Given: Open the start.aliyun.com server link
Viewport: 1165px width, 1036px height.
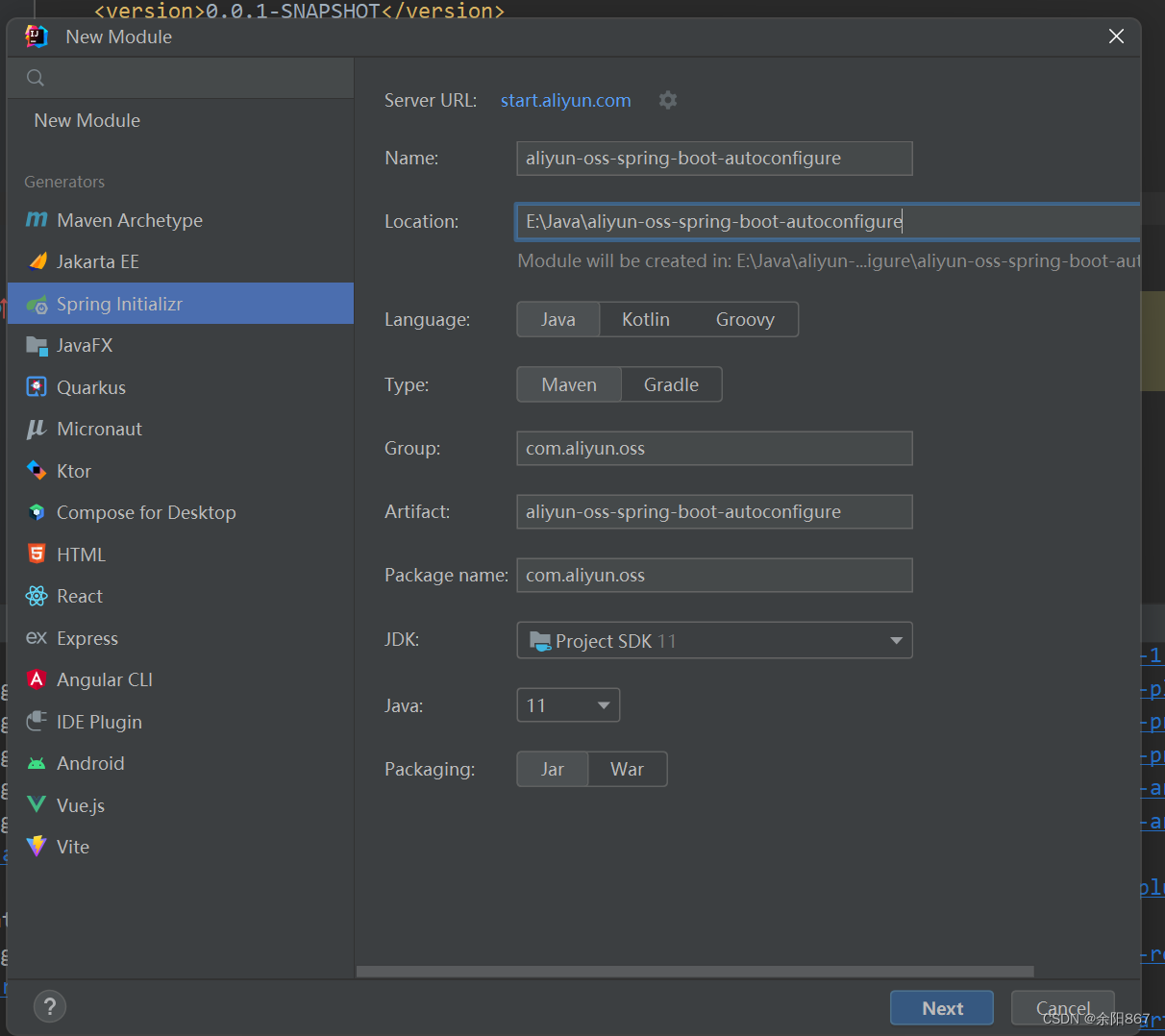Looking at the screenshot, I should 565,100.
